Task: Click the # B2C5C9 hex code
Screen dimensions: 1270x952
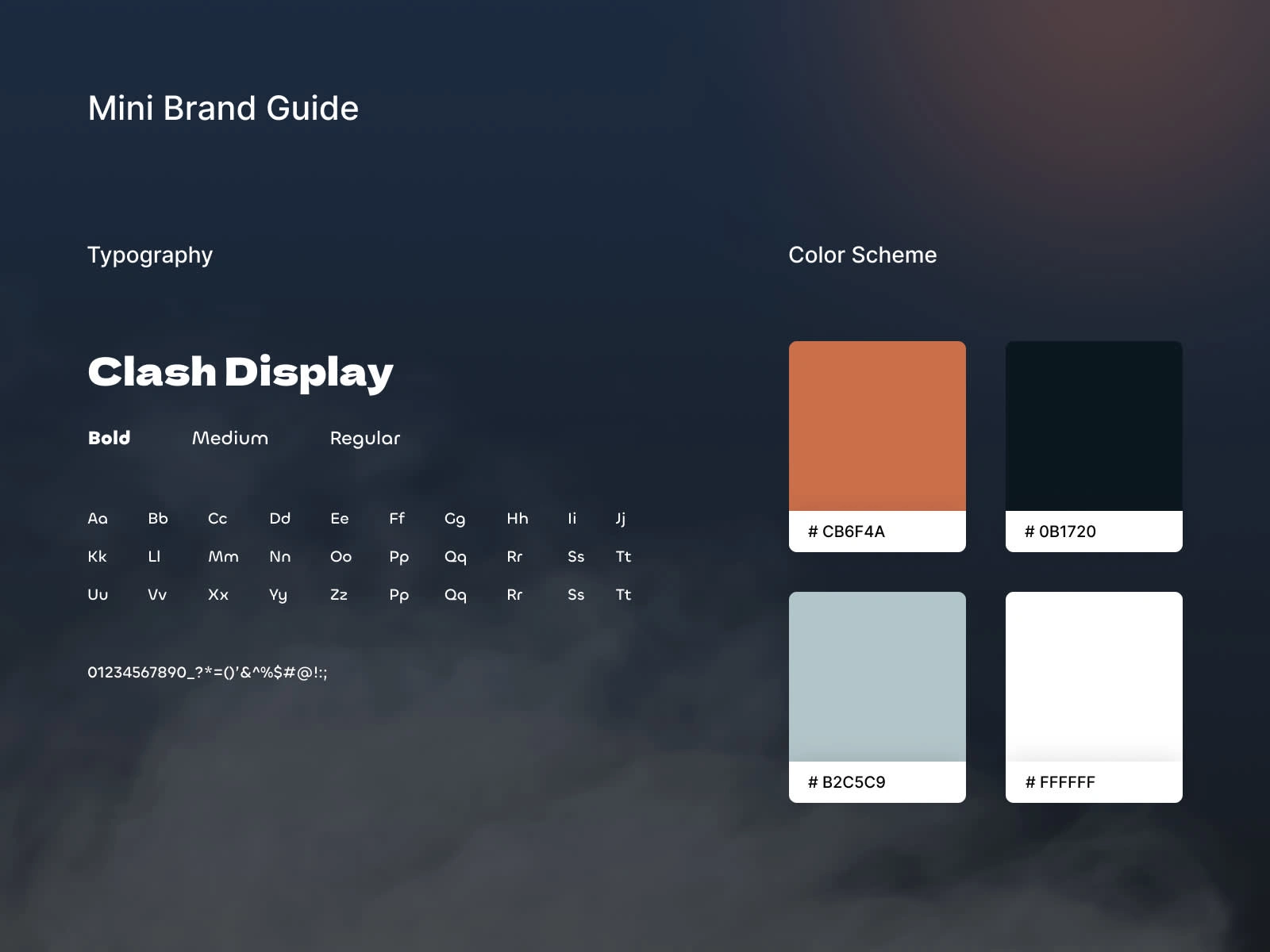Action: pyautogui.click(x=846, y=782)
